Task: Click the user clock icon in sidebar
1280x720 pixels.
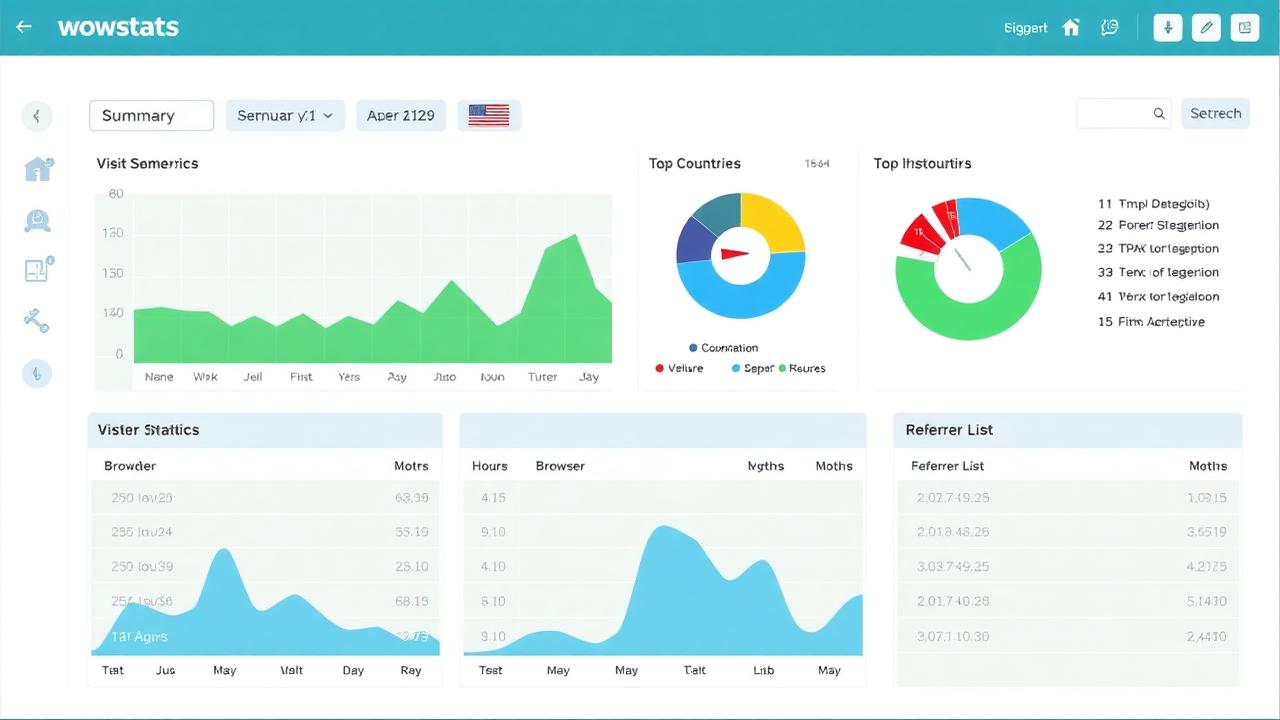Action: [x=37, y=220]
